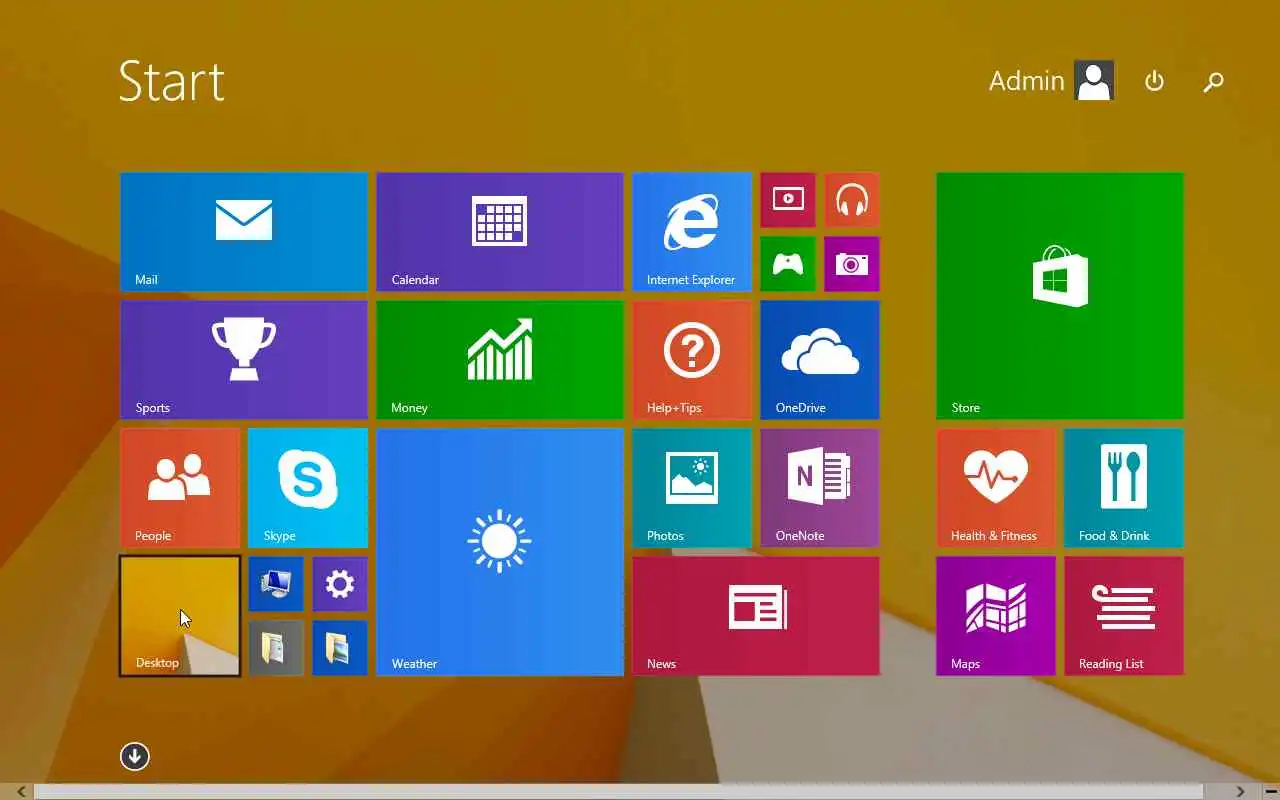The width and height of the screenshot is (1280, 800).
Task: Show all apps with the down arrow
Action: click(x=135, y=757)
